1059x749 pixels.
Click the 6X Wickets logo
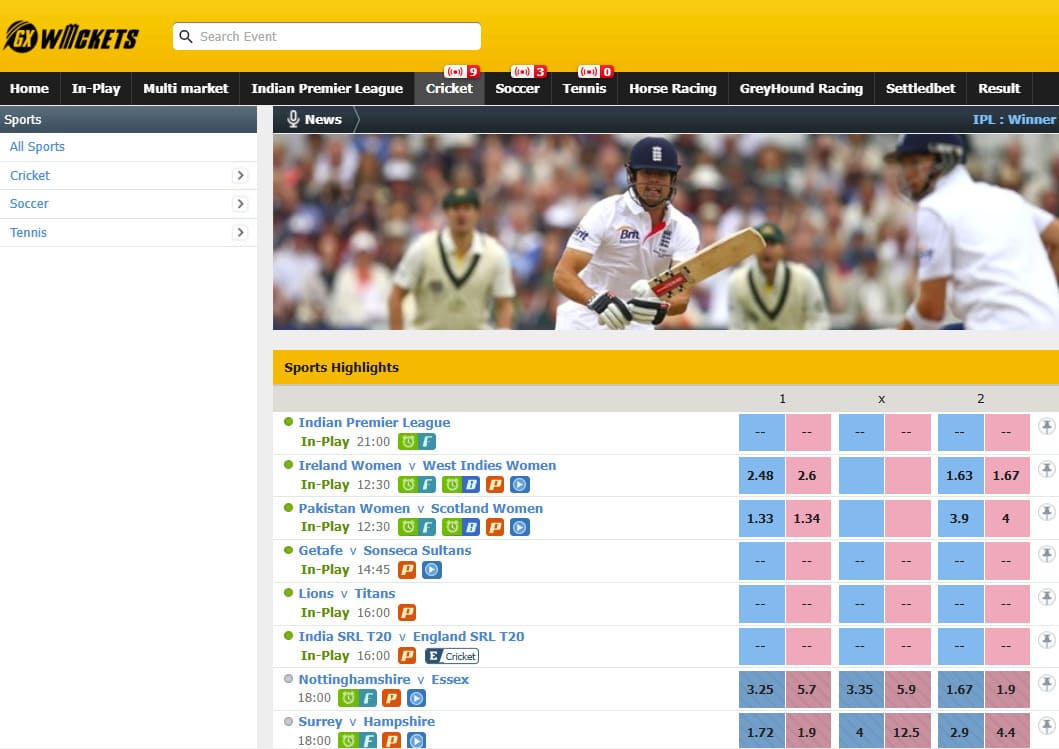71,37
